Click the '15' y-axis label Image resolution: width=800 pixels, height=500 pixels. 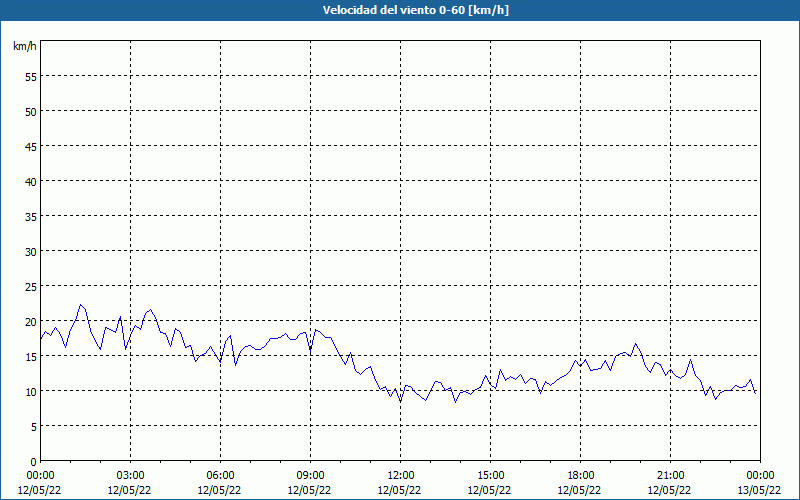click(x=31, y=357)
